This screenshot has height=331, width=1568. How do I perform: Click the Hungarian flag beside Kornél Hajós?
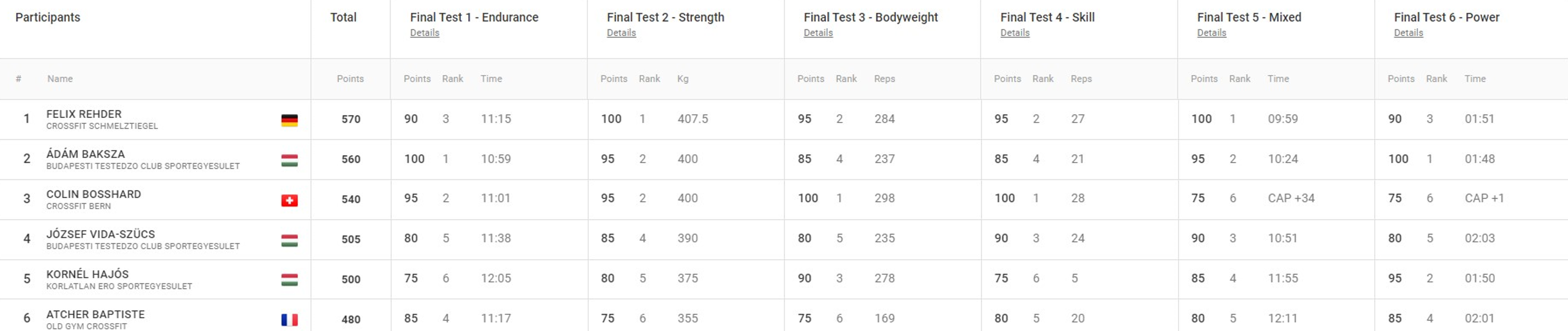click(289, 280)
